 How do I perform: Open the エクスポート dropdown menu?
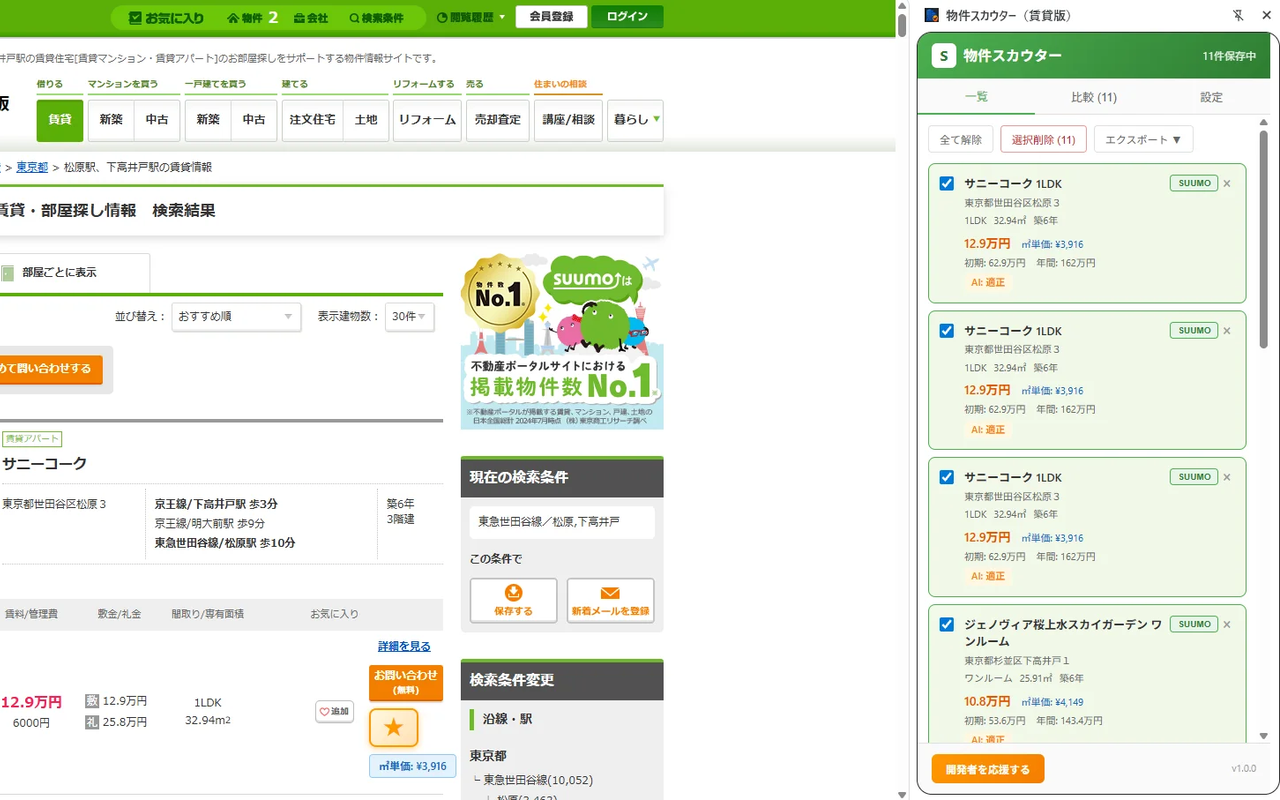tap(1143, 139)
